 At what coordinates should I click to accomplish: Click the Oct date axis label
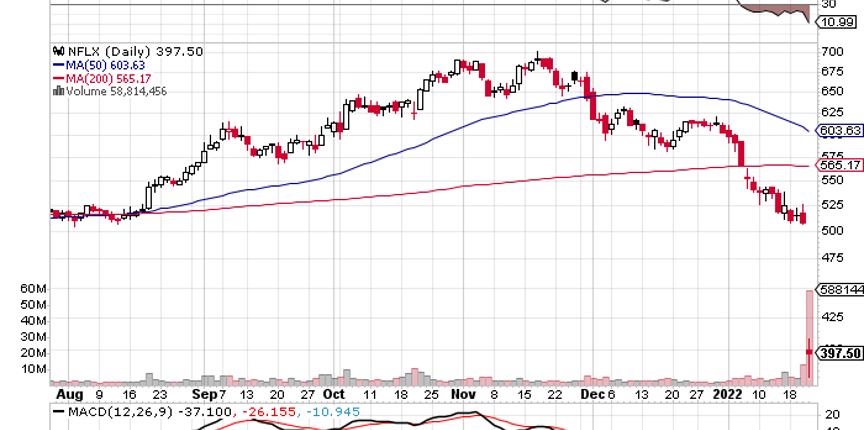[334, 394]
